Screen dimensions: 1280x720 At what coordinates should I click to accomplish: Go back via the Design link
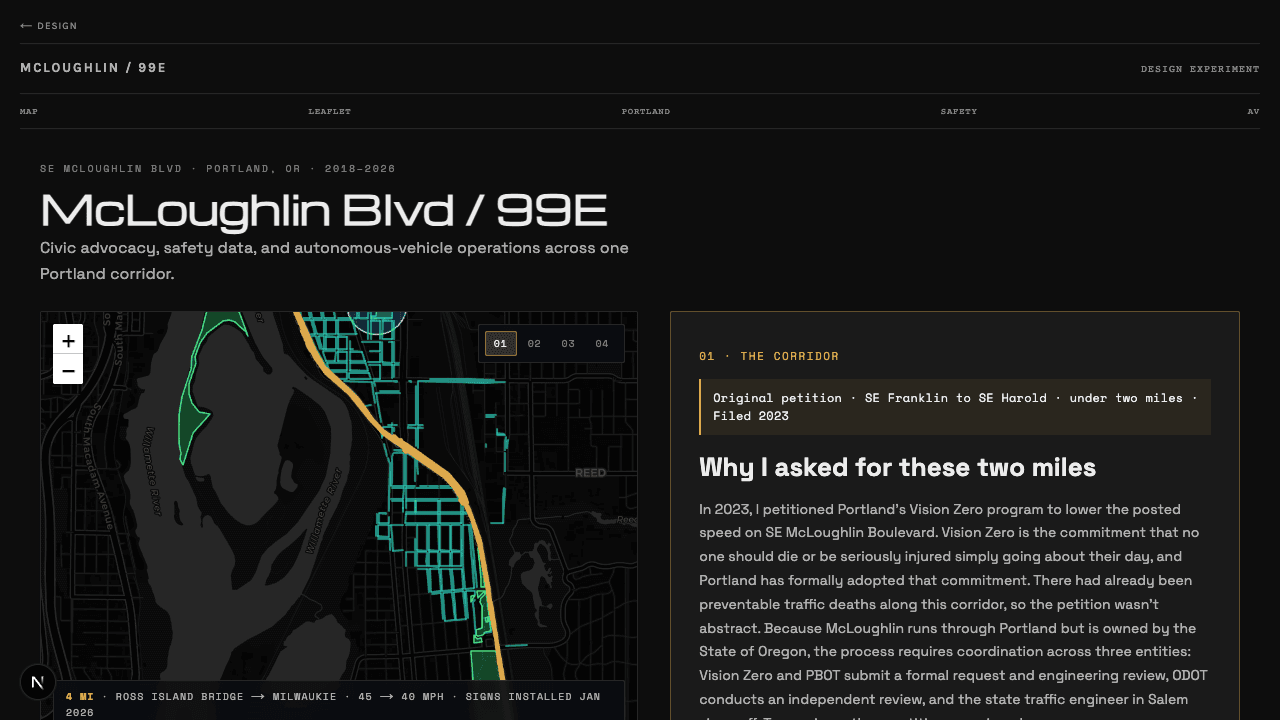pyautogui.click(x=48, y=26)
